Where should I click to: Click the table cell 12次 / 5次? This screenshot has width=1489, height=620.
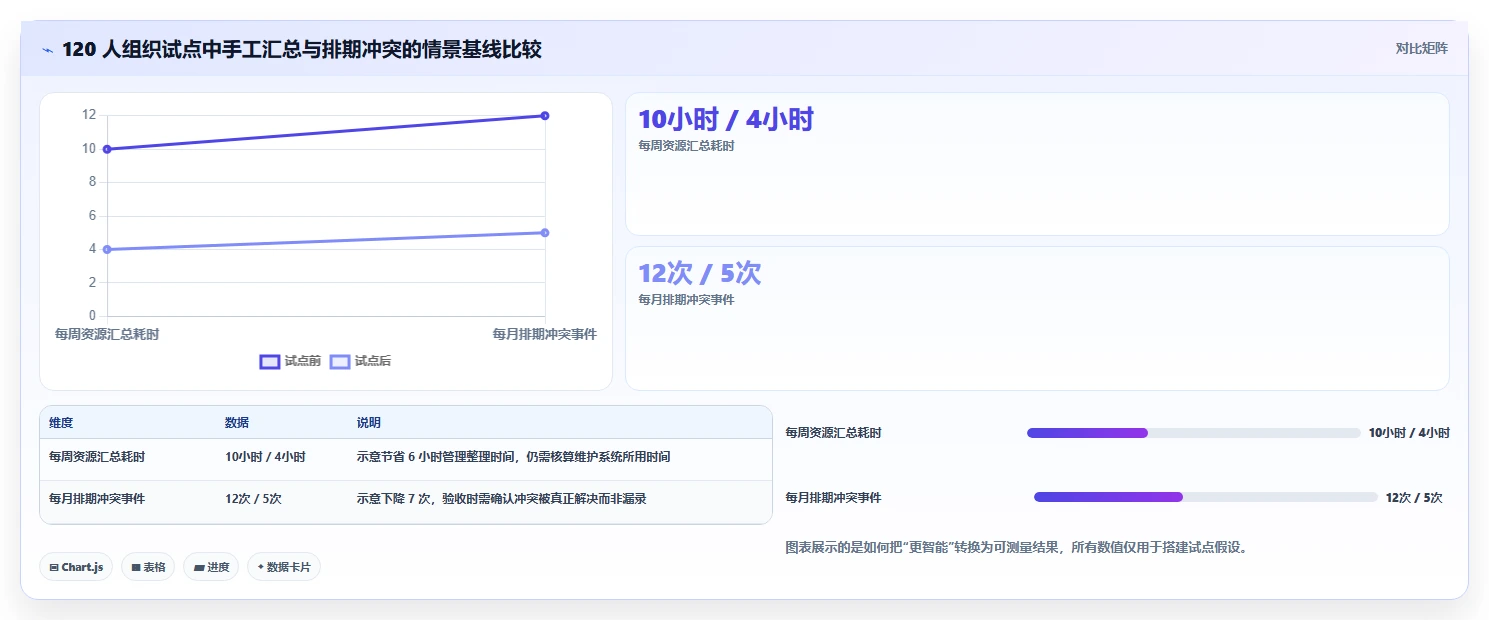click(253, 498)
